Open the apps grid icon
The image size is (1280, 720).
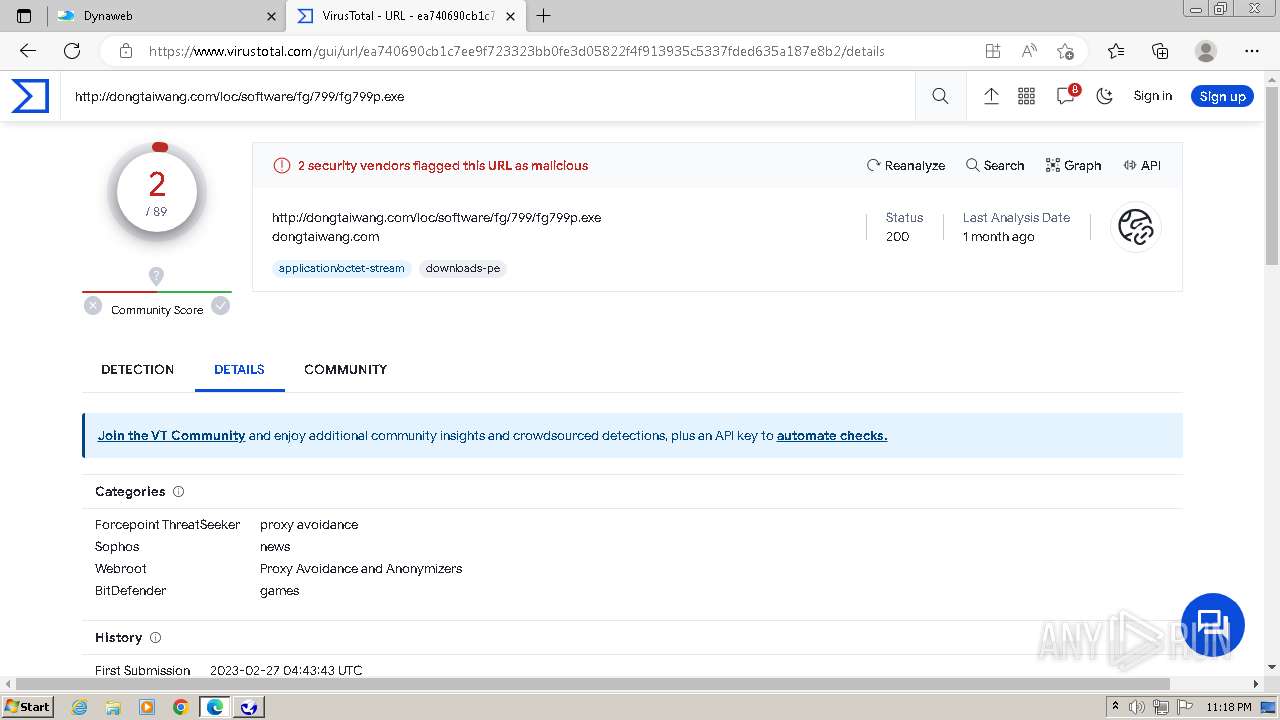[x=1026, y=96]
